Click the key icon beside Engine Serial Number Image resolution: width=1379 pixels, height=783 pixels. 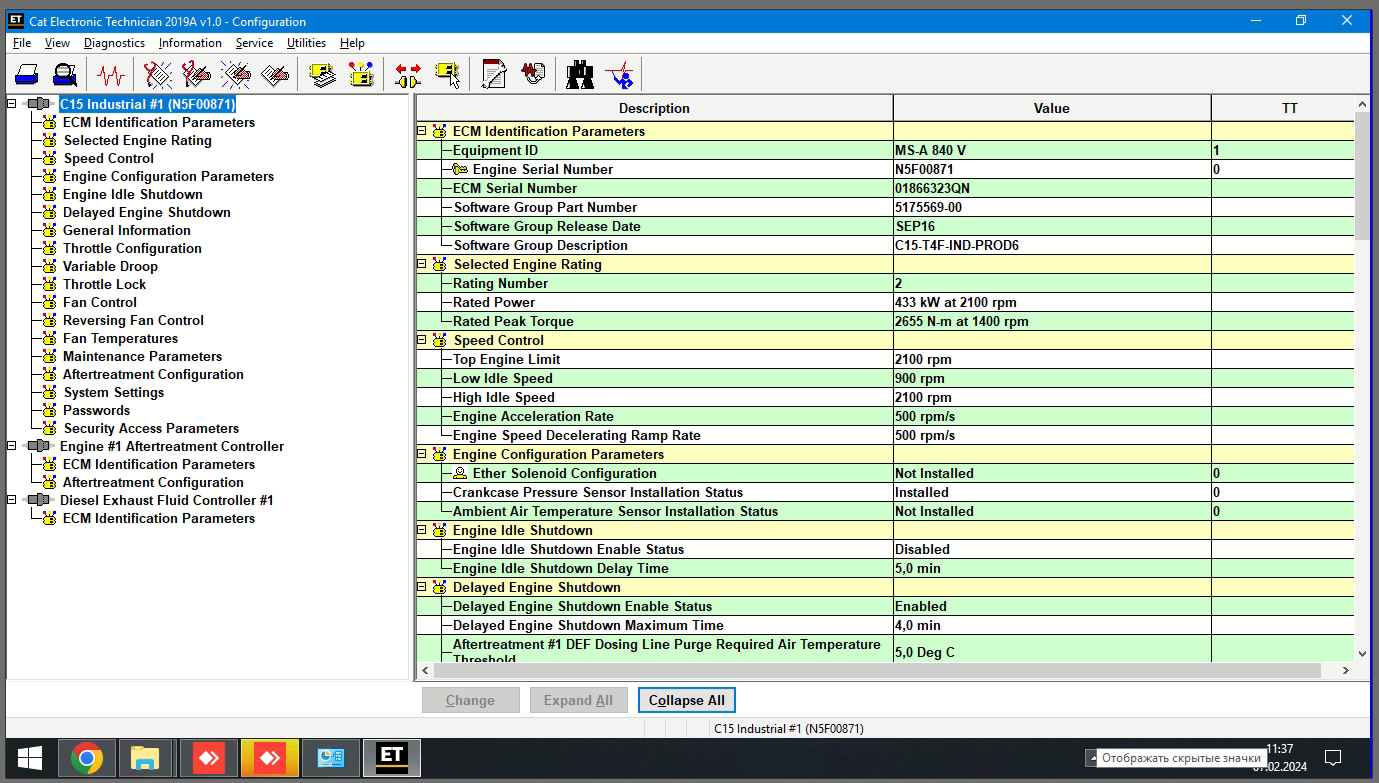click(461, 169)
